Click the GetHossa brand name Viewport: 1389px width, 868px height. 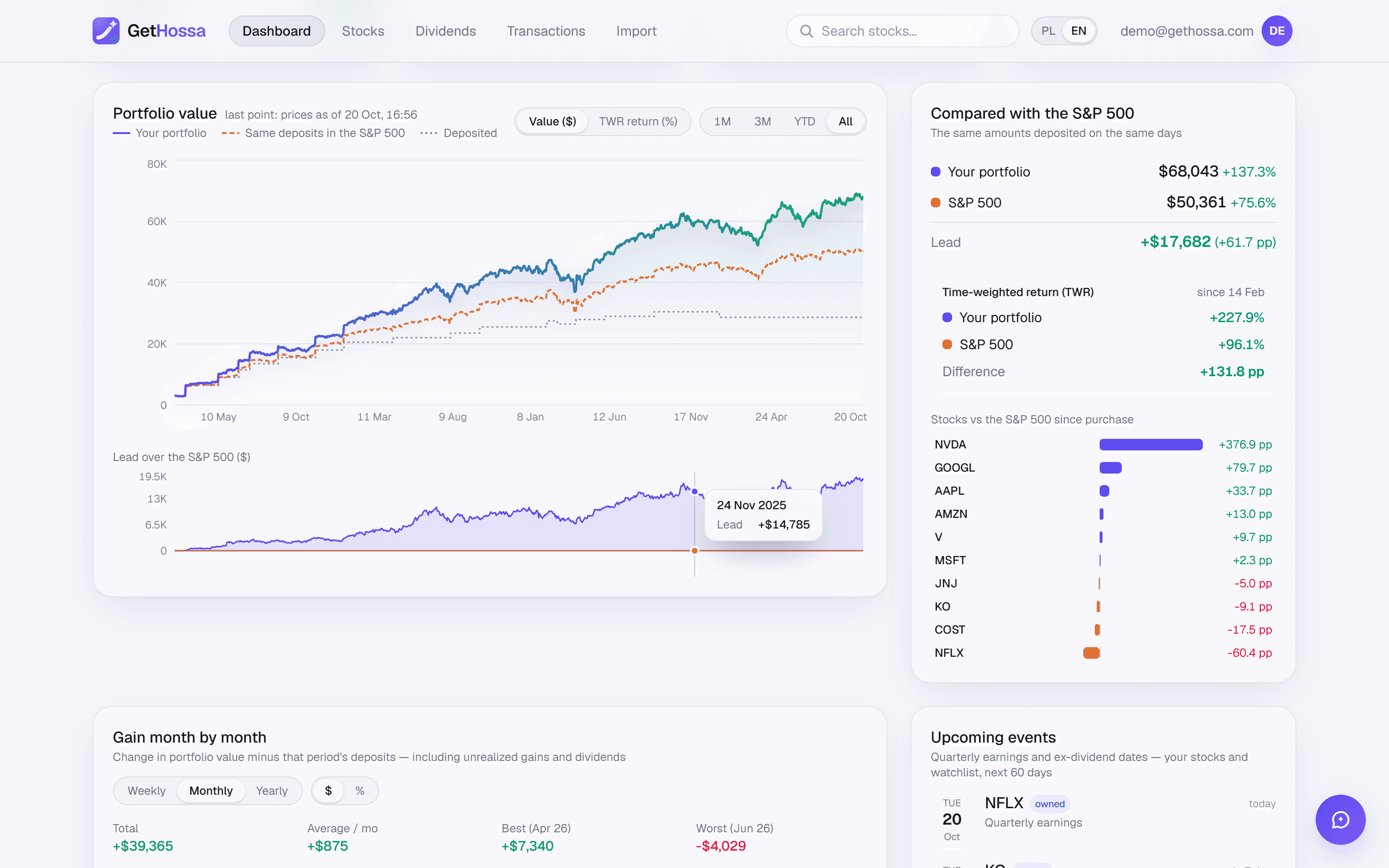click(x=166, y=31)
